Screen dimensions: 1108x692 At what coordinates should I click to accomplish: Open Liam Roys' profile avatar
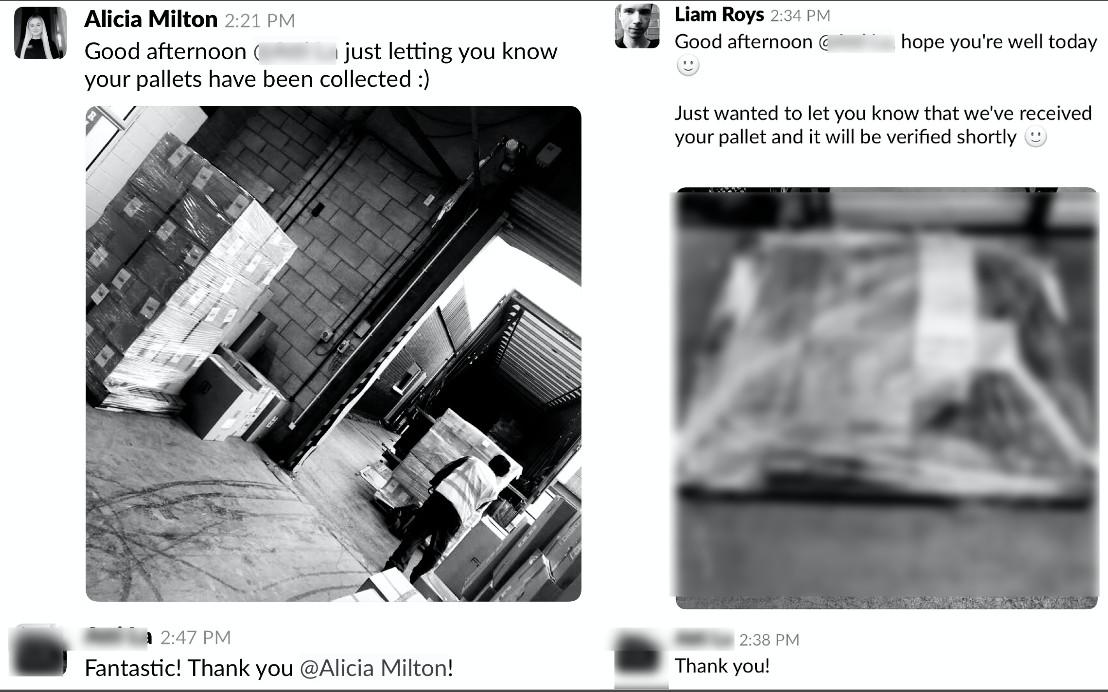point(637,26)
